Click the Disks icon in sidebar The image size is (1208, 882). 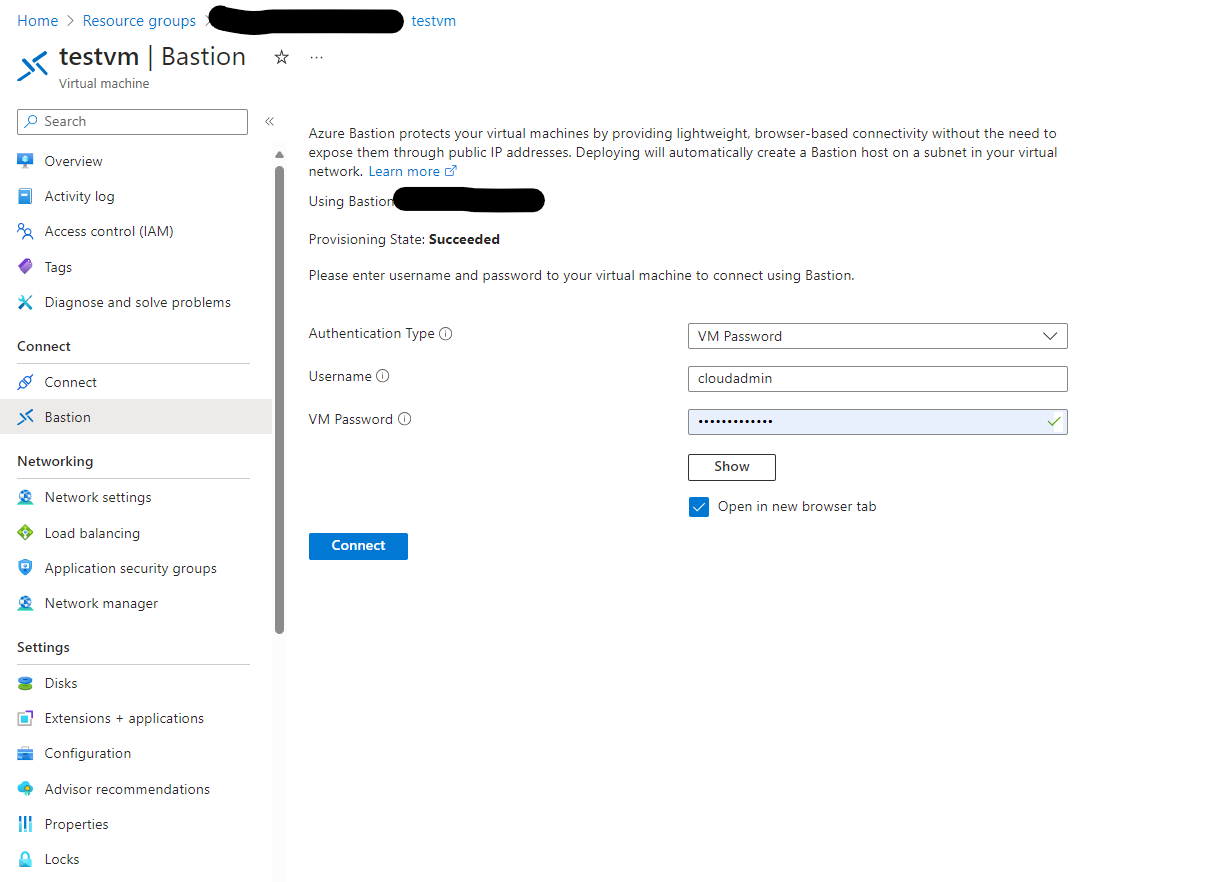26,684
